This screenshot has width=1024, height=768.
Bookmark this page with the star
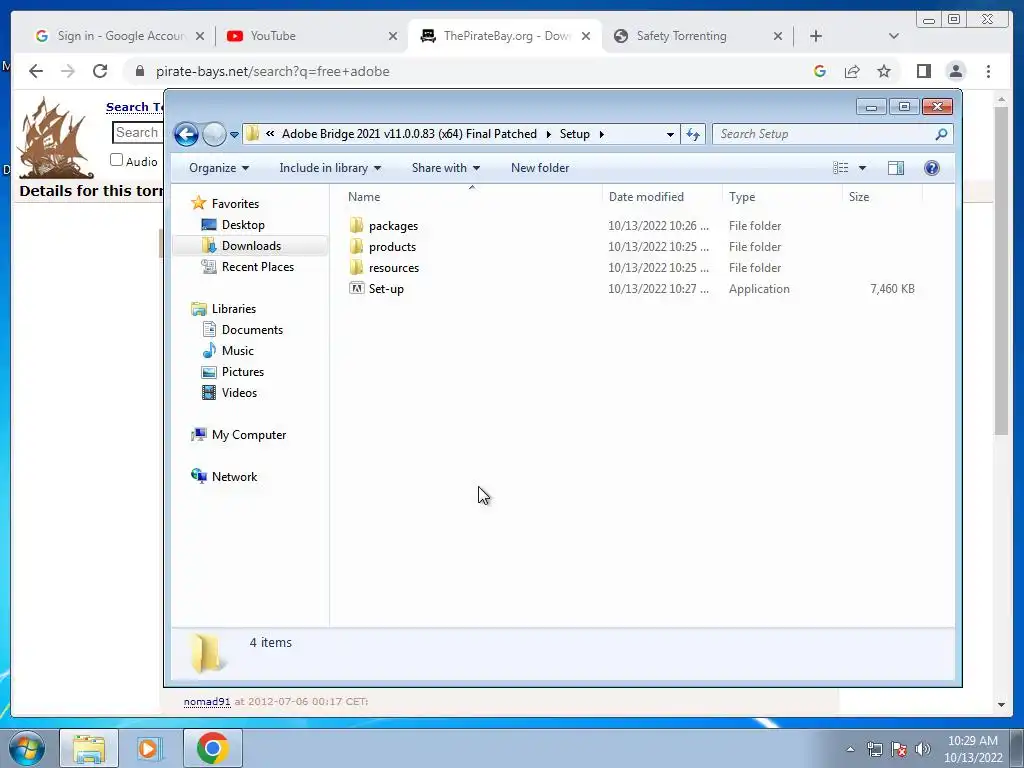(x=884, y=71)
